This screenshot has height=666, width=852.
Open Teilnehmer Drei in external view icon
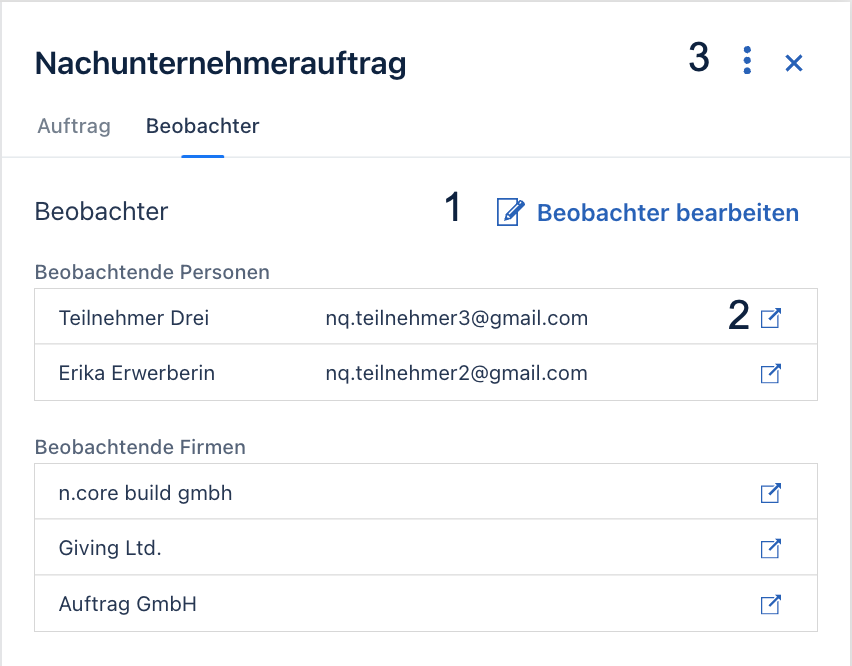(x=770, y=318)
